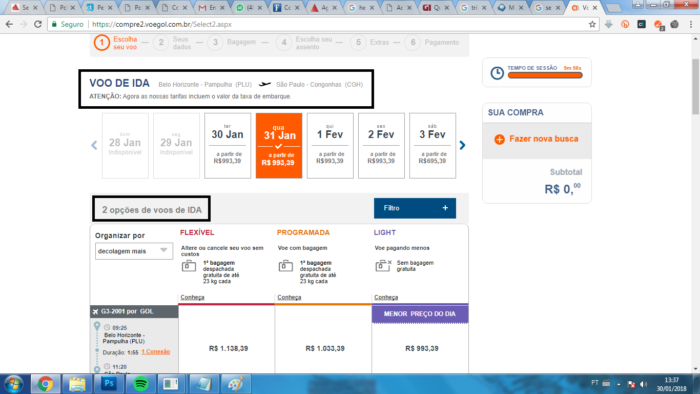Screen dimensions: 700x394
Task: Open the Windows Start menu
Action: coord(13,384)
